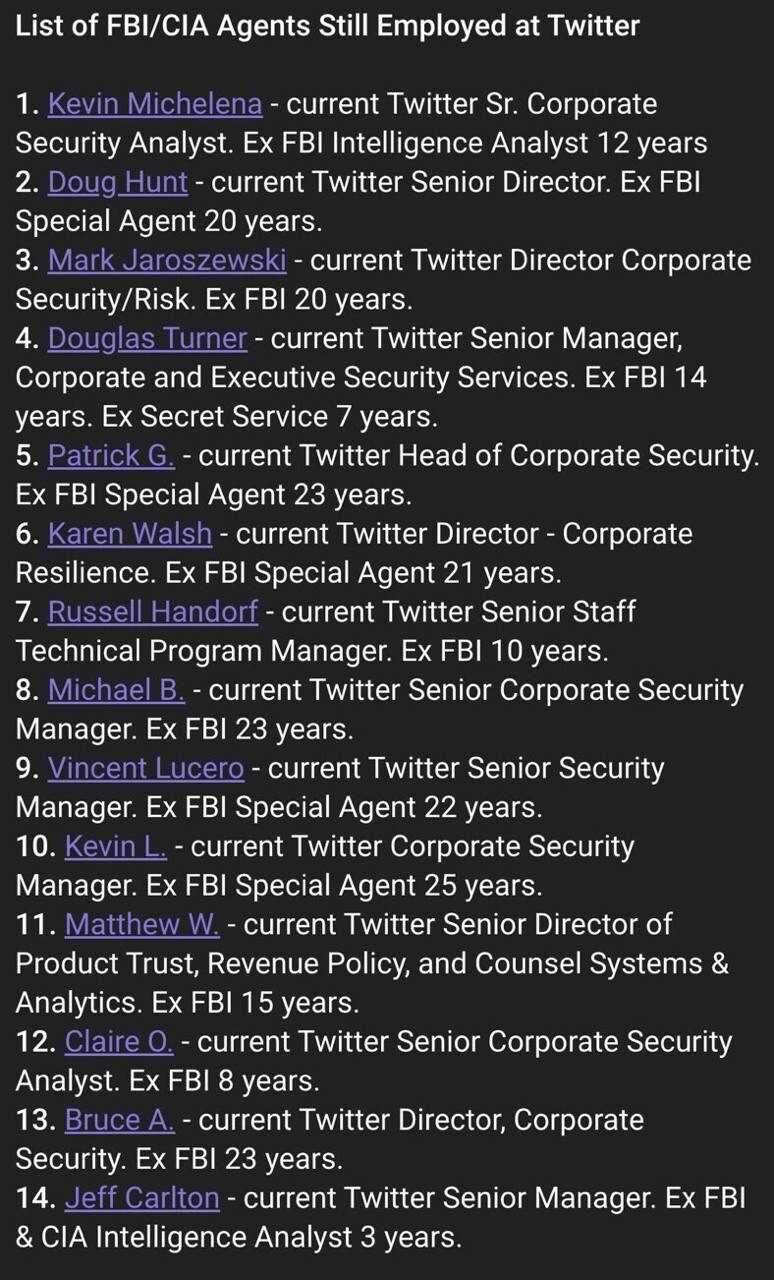
Task: Open the Jeff Carlton link
Action: (142, 1198)
